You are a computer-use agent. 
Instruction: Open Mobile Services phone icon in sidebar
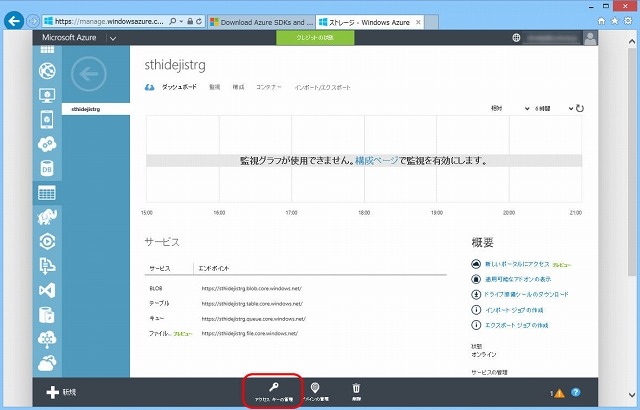(x=47, y=120)
